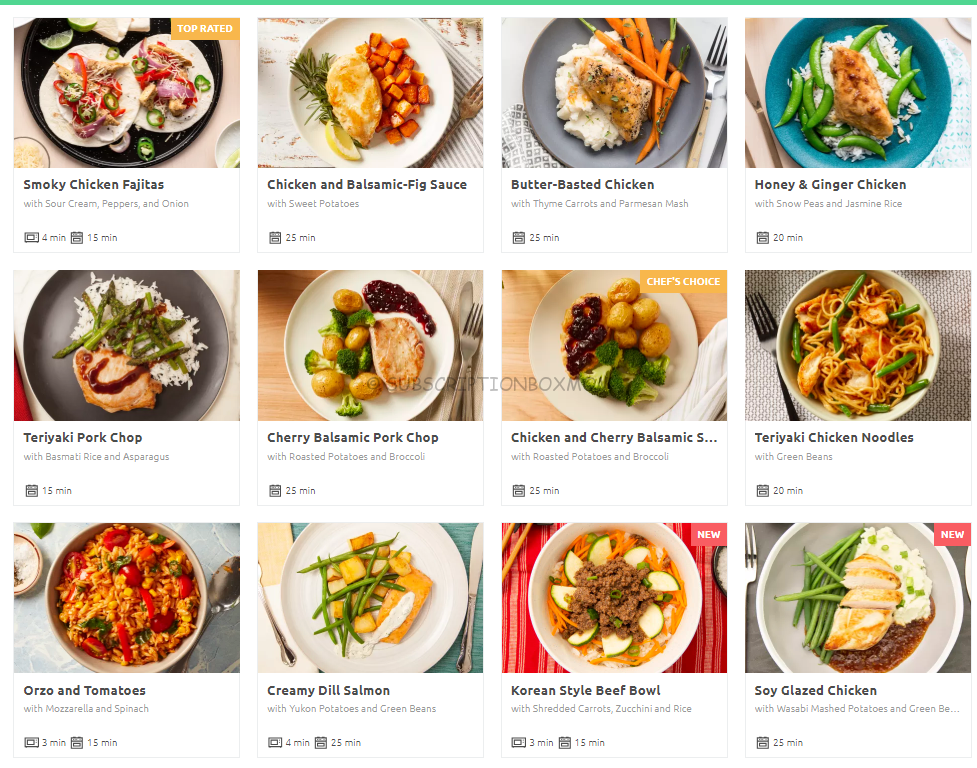Click oven icon on Smoky Chicken Fajitas card
This screenshot has width=977, height=768.
point(77,237)
